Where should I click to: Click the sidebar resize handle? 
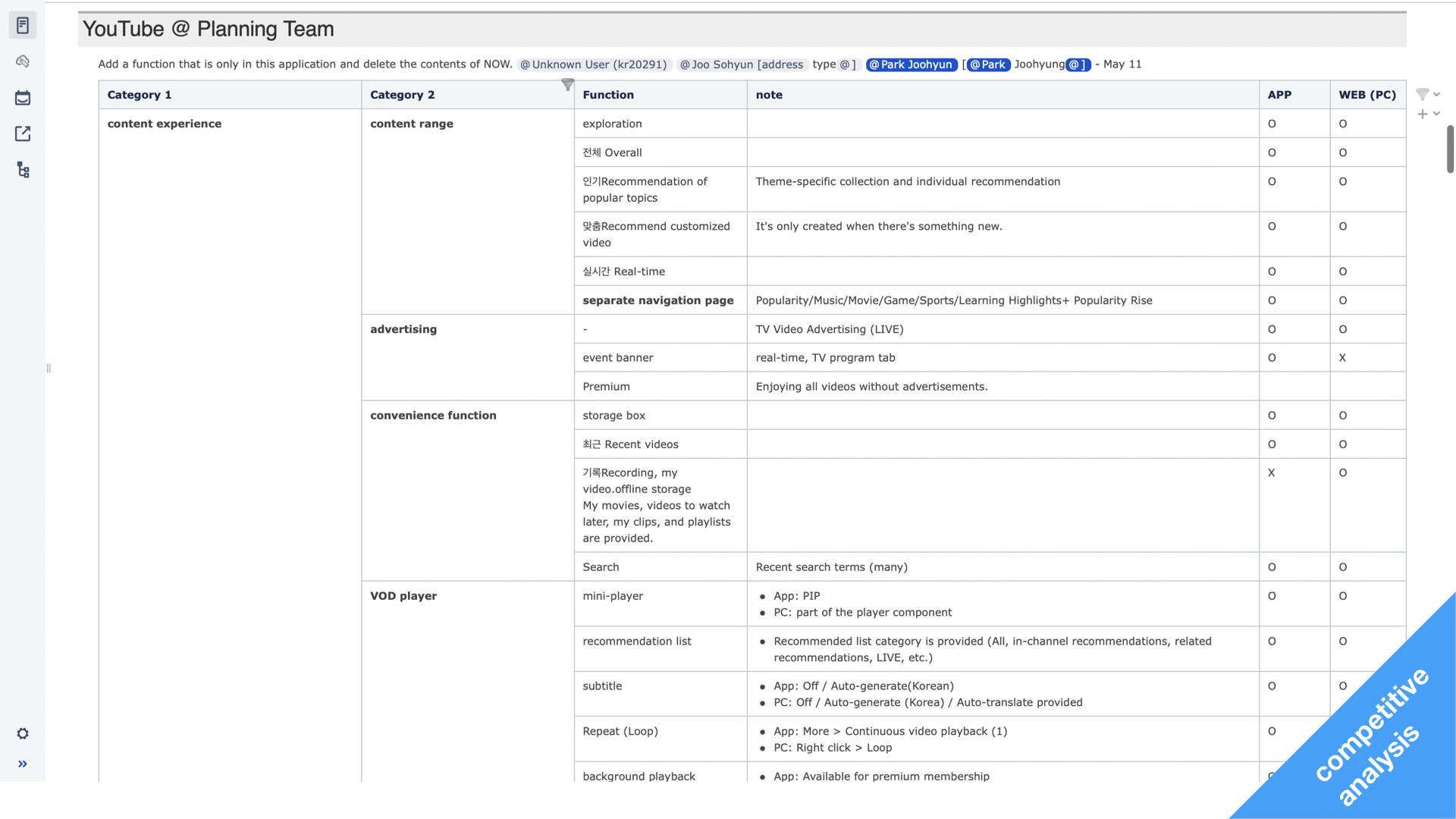(x=49, y=369)
